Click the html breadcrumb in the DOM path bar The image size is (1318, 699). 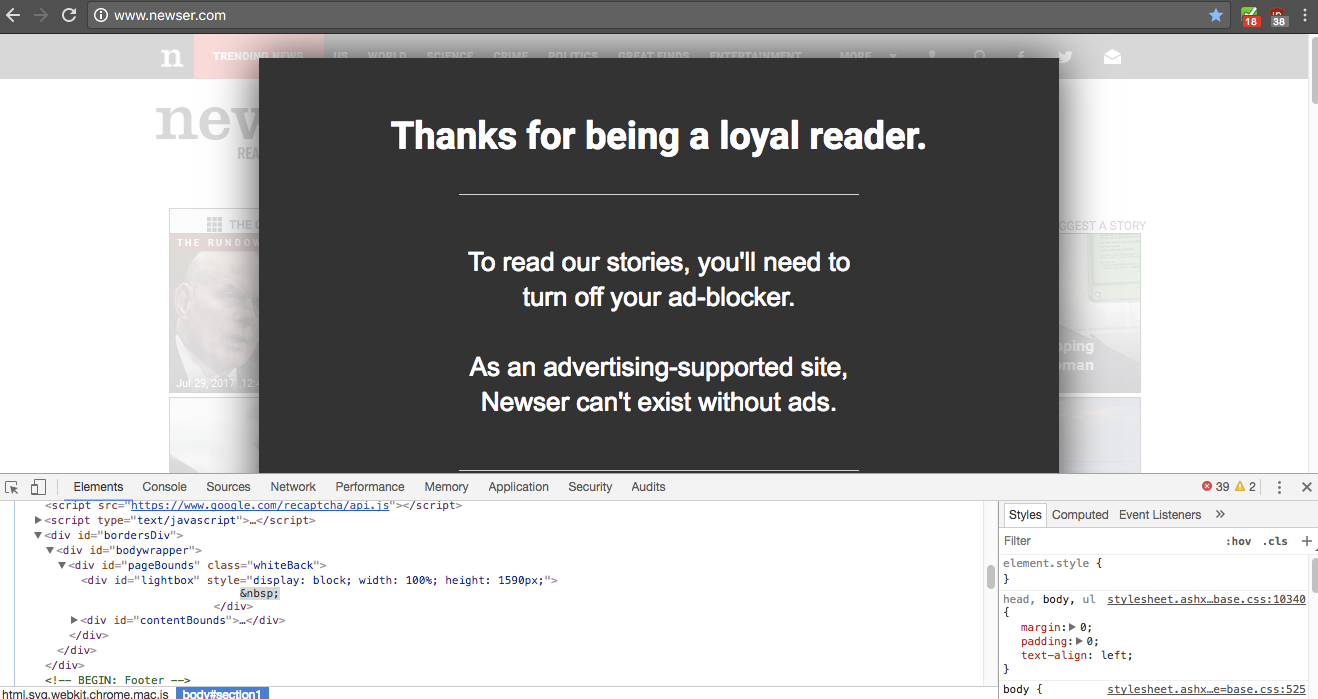coord(86,693)
